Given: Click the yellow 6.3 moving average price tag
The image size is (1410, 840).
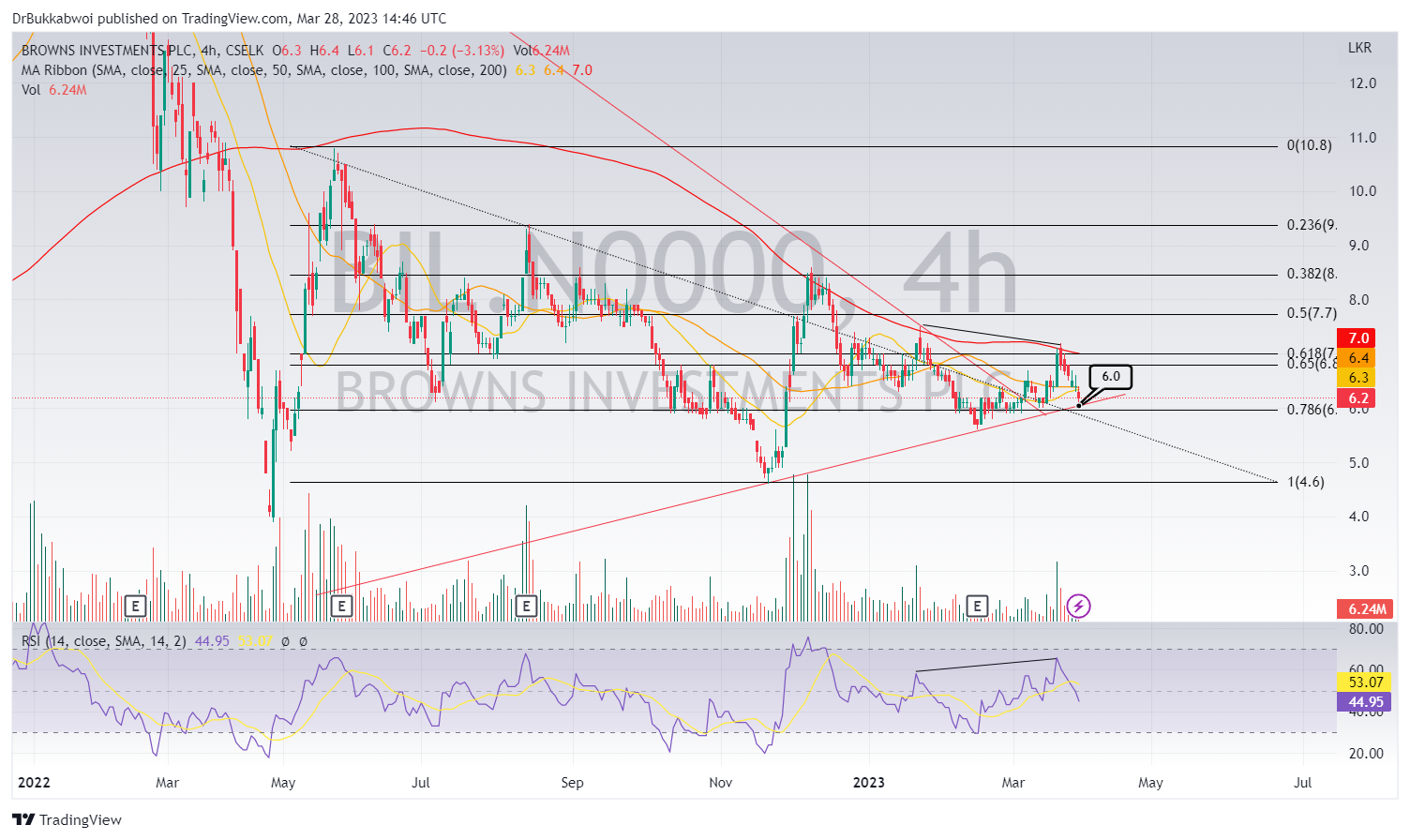Looking at the screenshot, I should click(x=1358, y=378).
